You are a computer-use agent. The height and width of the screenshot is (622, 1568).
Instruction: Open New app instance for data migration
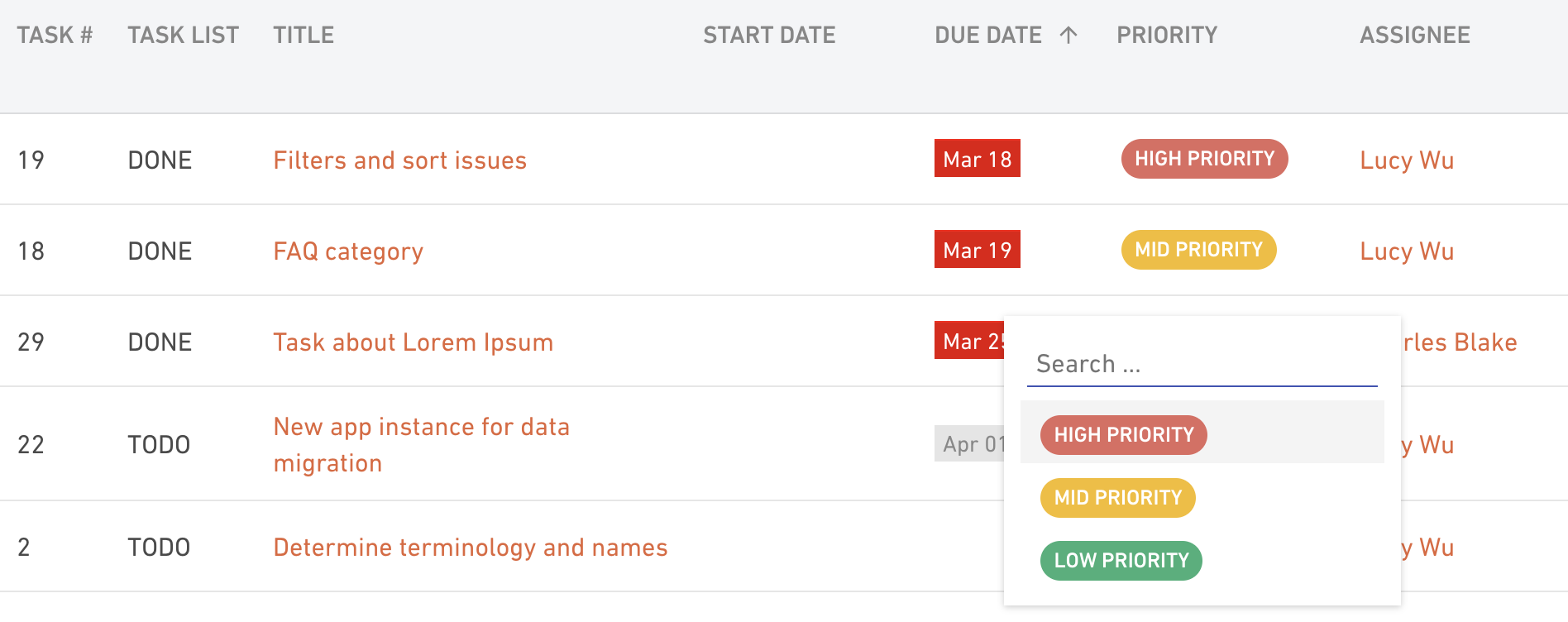[x=422, y=445]
